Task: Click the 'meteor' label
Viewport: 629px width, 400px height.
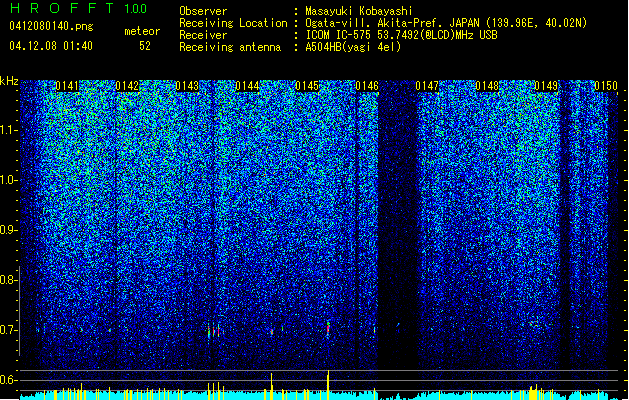Action: (x=142, y=31)
